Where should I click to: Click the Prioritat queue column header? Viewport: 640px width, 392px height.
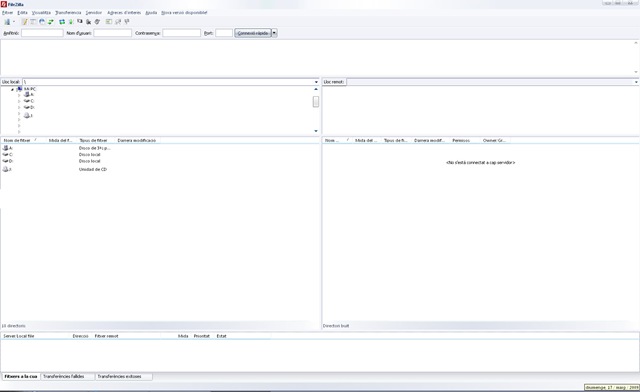[x=202, y=336]
